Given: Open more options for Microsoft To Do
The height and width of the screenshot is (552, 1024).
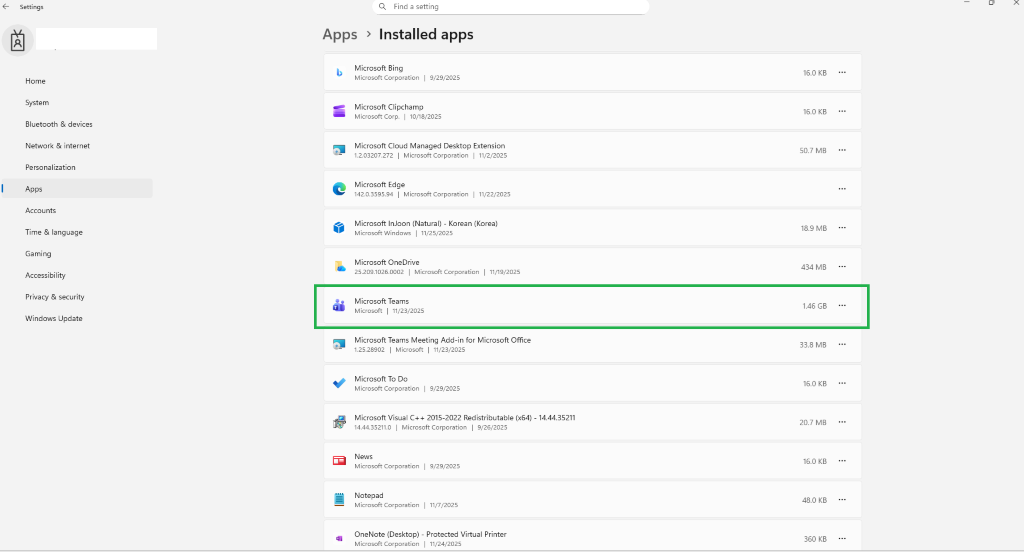Looking at the screenshot, I should coord(842,383).
